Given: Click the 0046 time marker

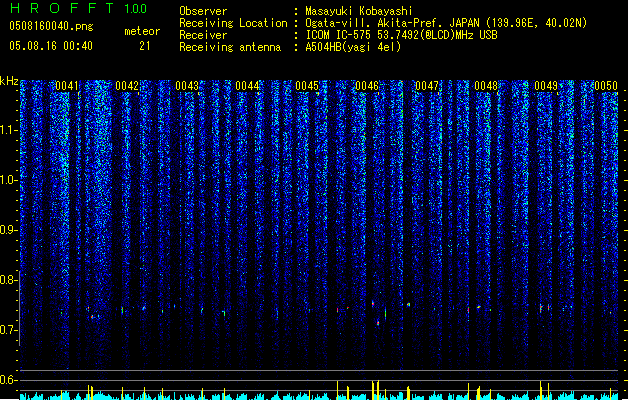Looking at the screenshot, I should coord(367,86).
